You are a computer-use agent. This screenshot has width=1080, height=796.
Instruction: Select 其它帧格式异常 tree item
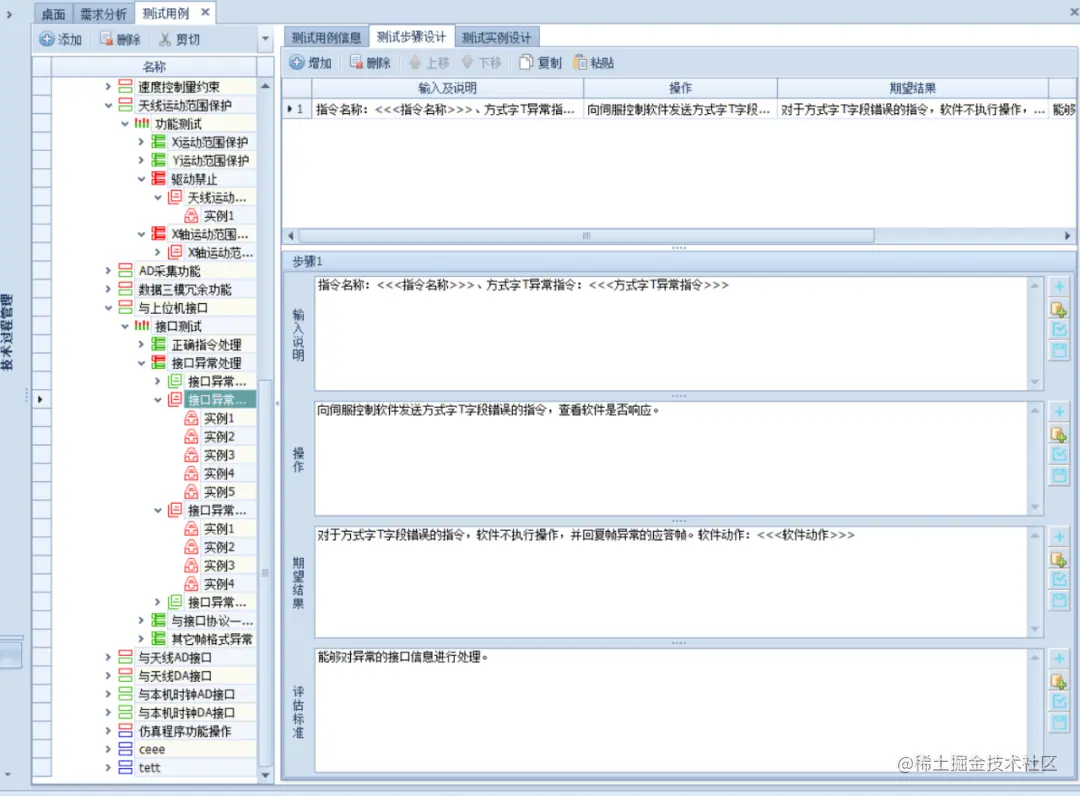pyautogui.click(x=212, y=639)
